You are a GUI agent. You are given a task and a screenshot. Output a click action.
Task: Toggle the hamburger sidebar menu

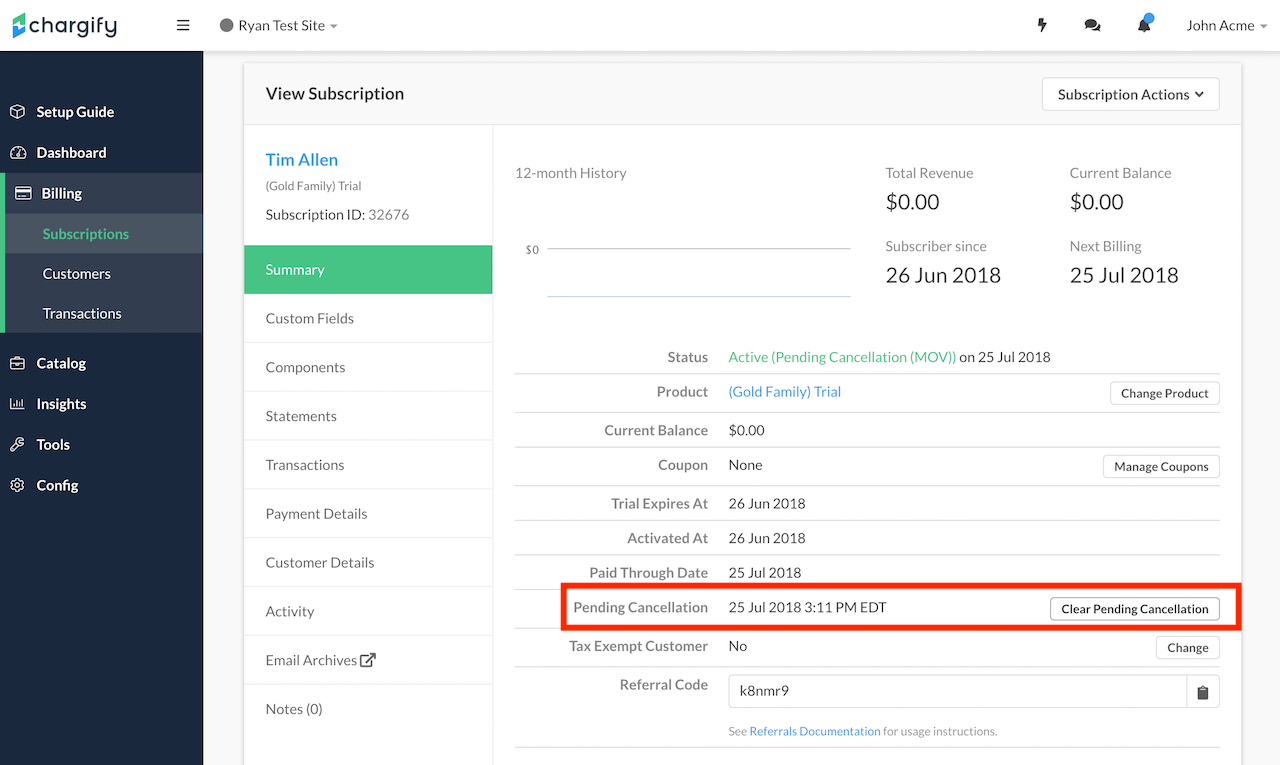coord(183,25)
